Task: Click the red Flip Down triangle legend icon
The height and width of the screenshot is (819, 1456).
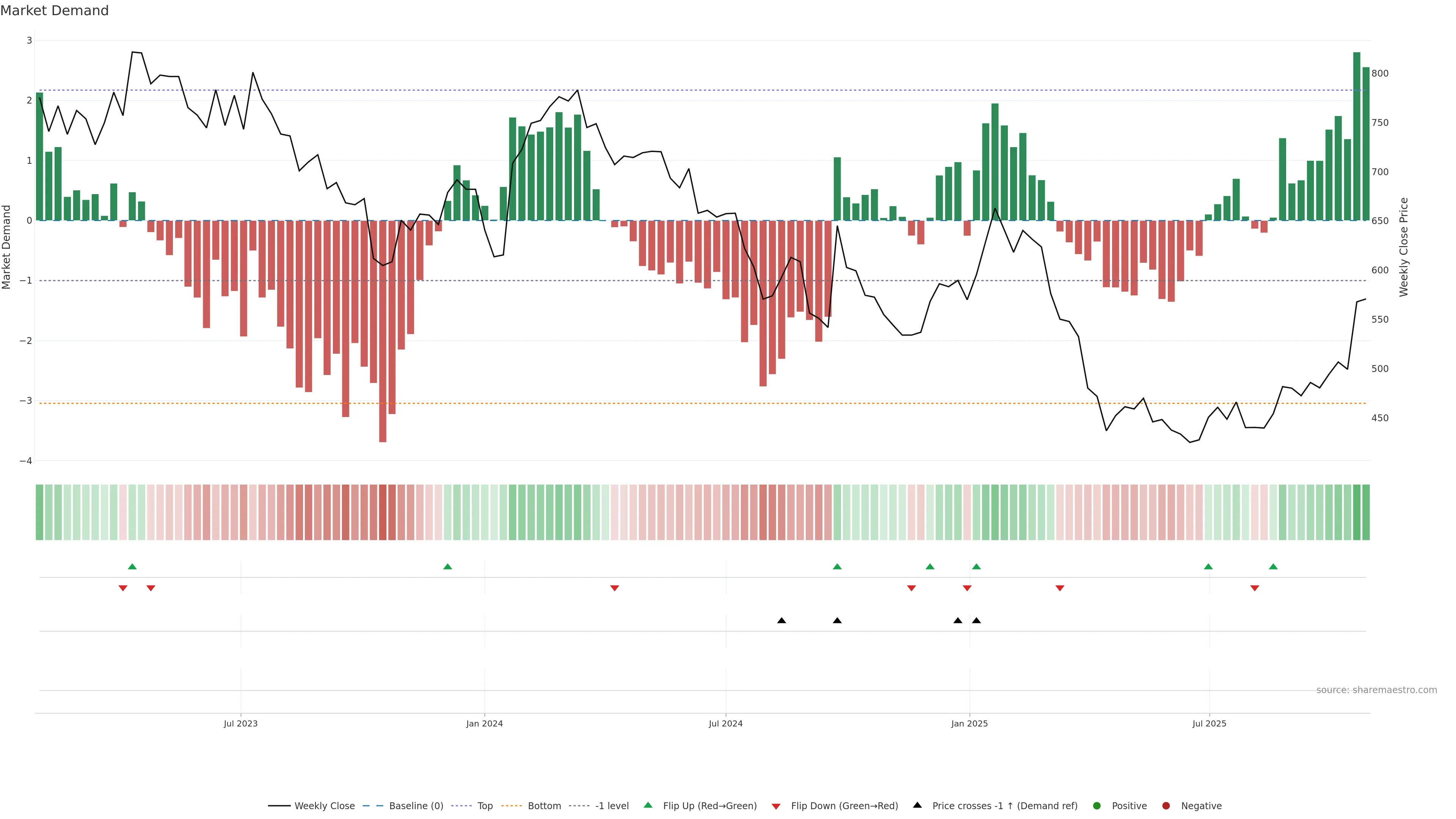Action: click(x=776, y=806)
